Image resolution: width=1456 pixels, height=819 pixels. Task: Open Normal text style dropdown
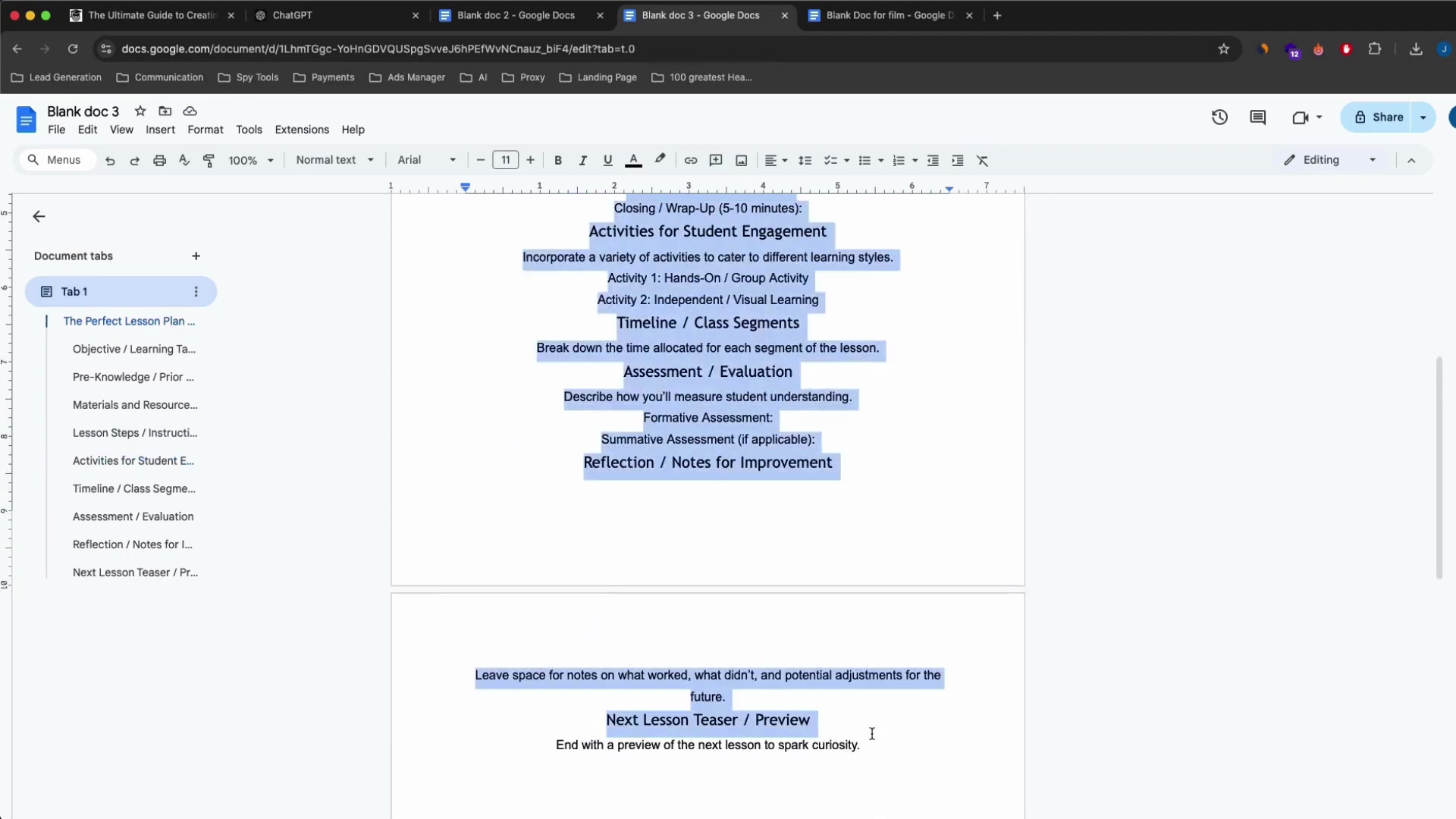point(334,160)
